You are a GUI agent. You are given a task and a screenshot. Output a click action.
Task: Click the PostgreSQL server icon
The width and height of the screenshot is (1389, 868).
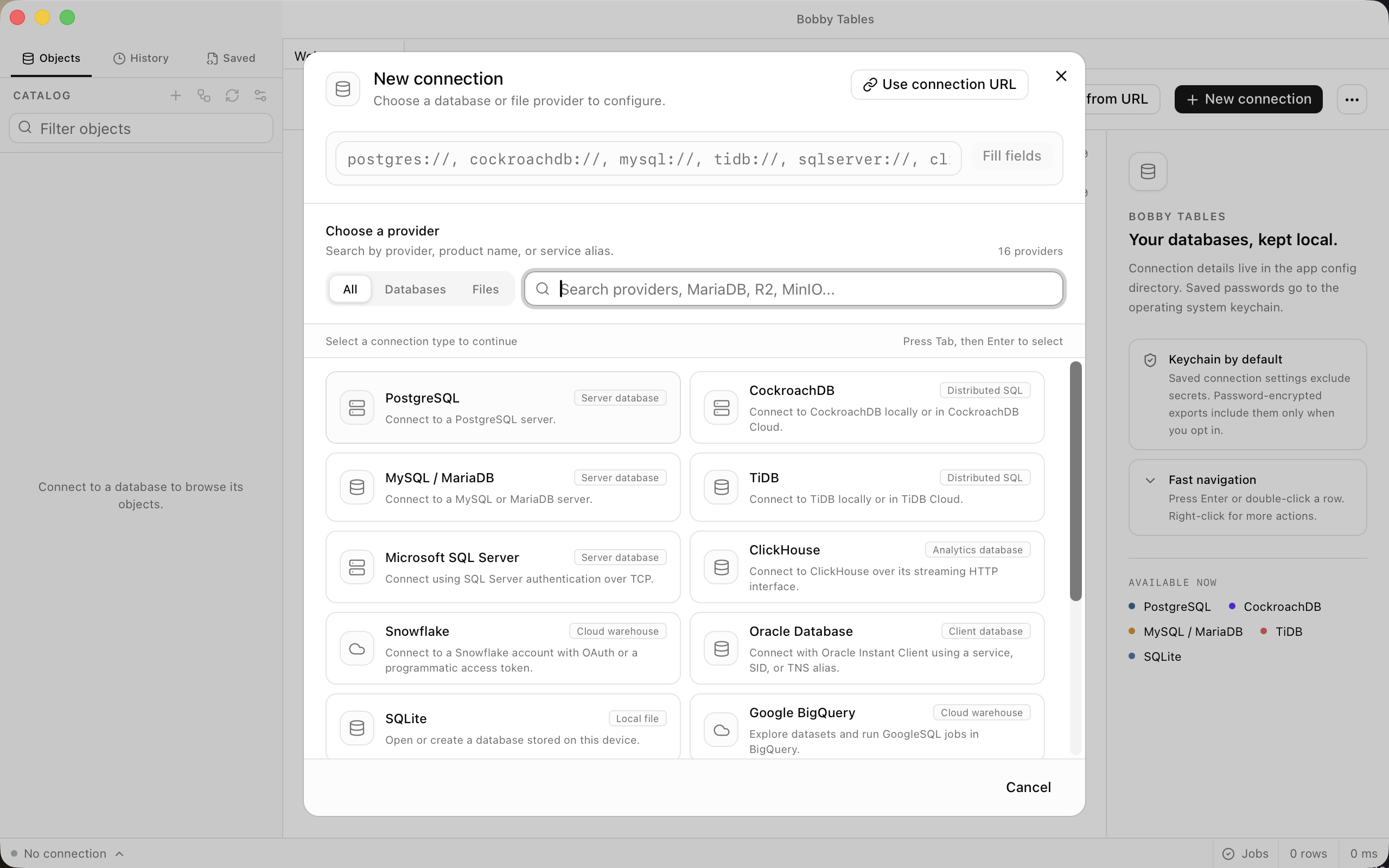click(x=356, y=407)
